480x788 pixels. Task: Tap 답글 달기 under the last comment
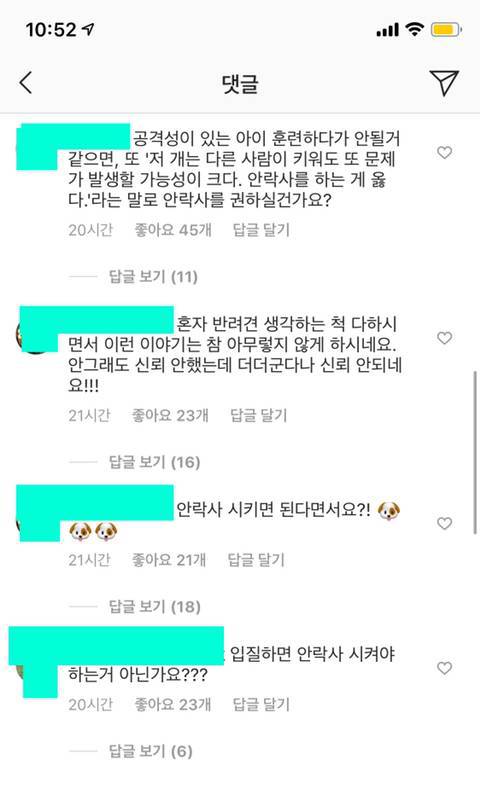(261, 704)
